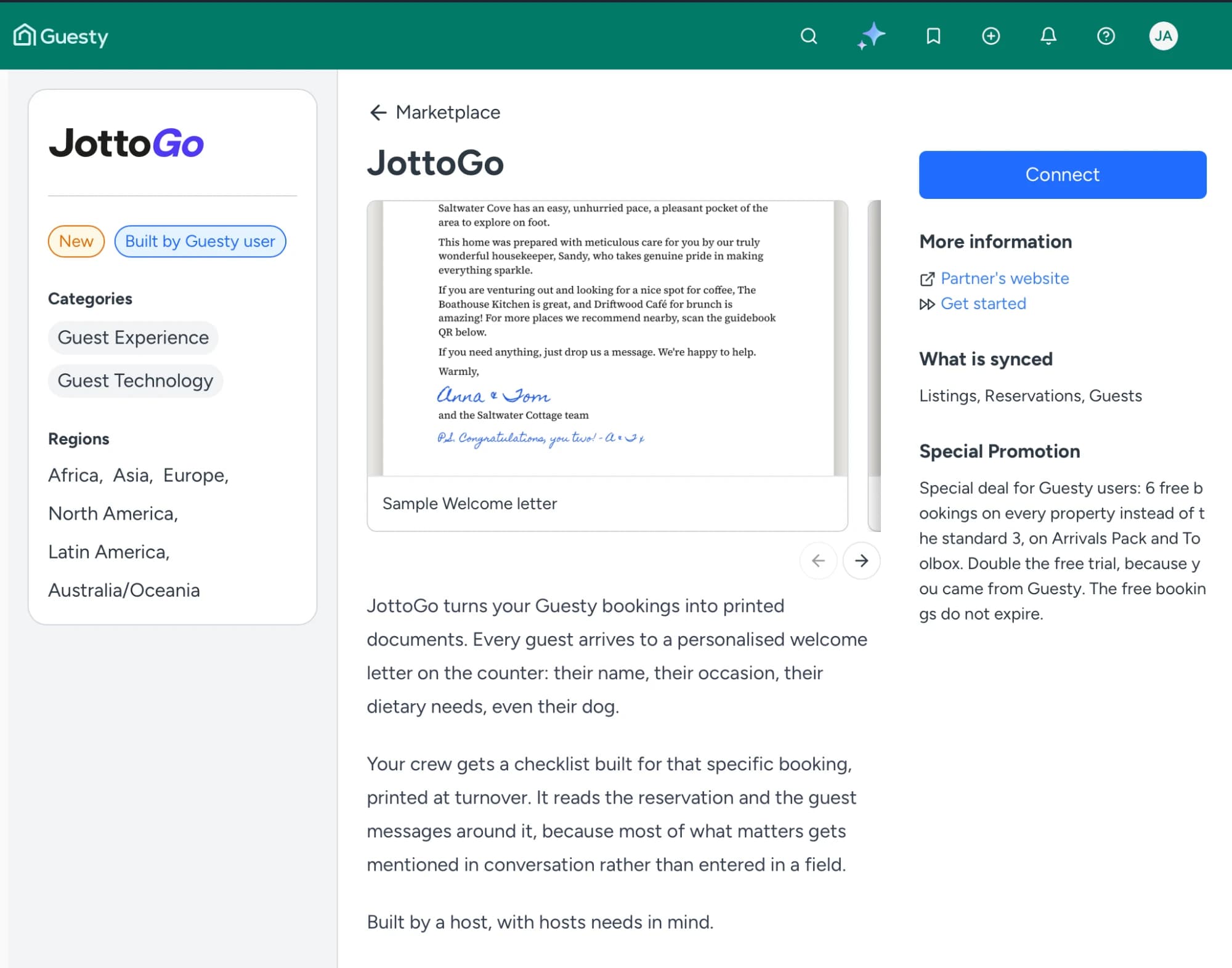Click the Sample Welcome letter caption
This screenshot has height=968, width=1232.
[469, 504]
